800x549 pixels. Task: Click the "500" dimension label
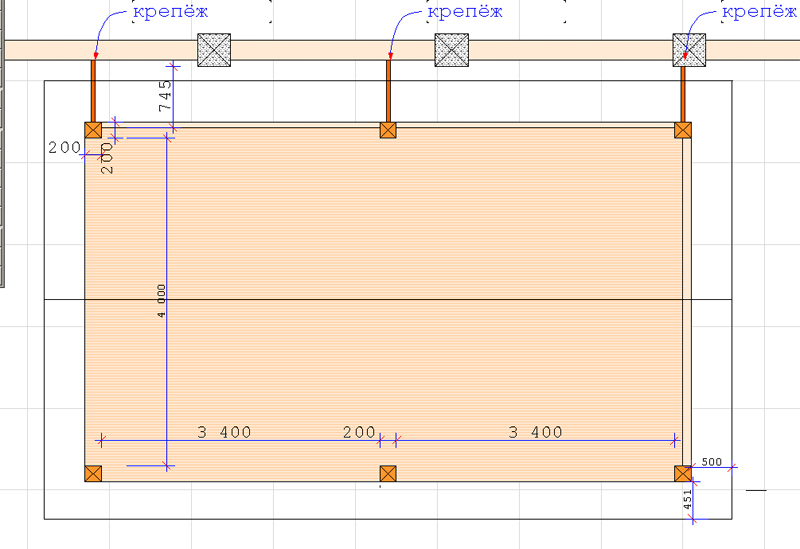pyautogui.click(x=711, y=462)
